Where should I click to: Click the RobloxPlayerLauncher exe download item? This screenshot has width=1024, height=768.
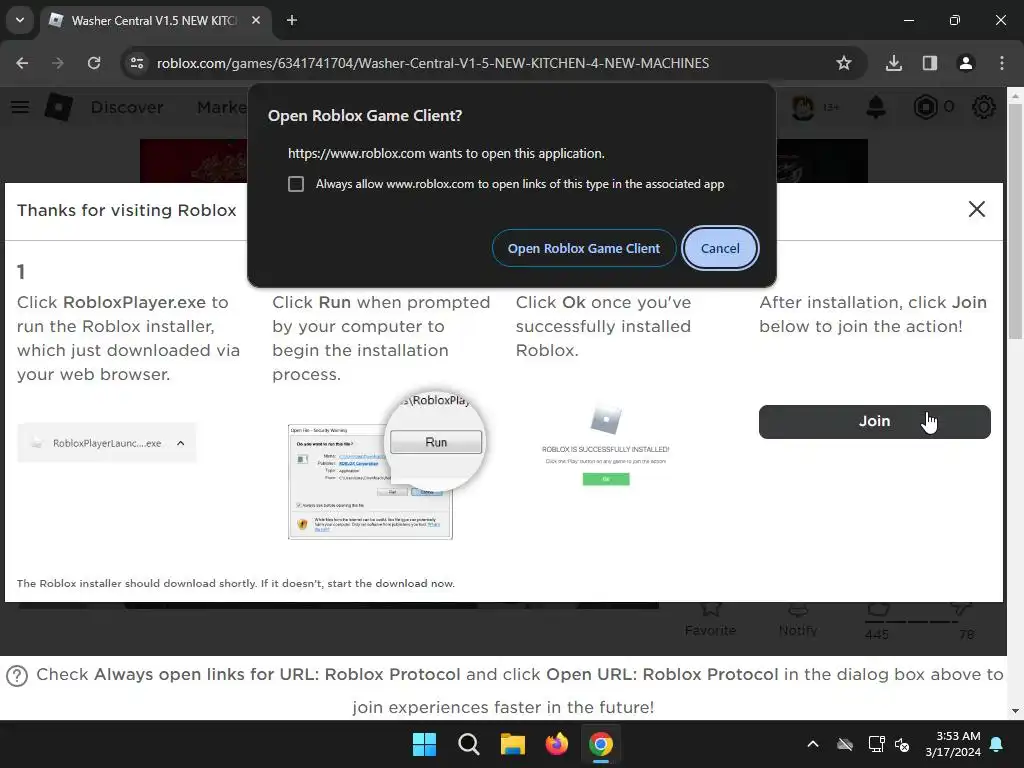click(x=106, y=443)
